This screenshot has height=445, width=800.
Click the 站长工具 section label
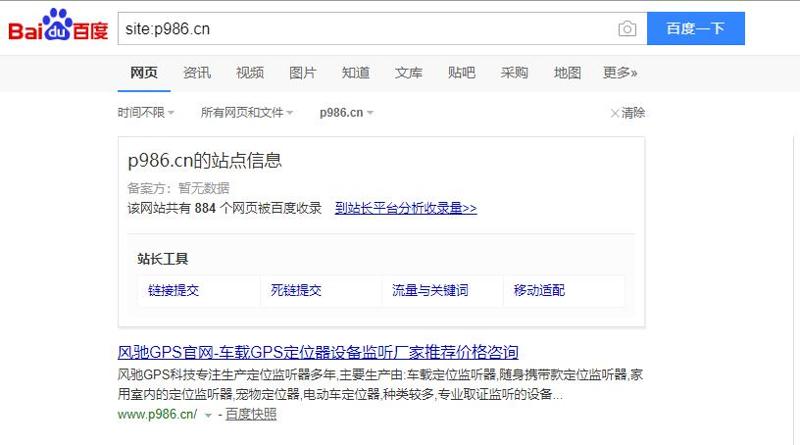(x=163, y=259)
